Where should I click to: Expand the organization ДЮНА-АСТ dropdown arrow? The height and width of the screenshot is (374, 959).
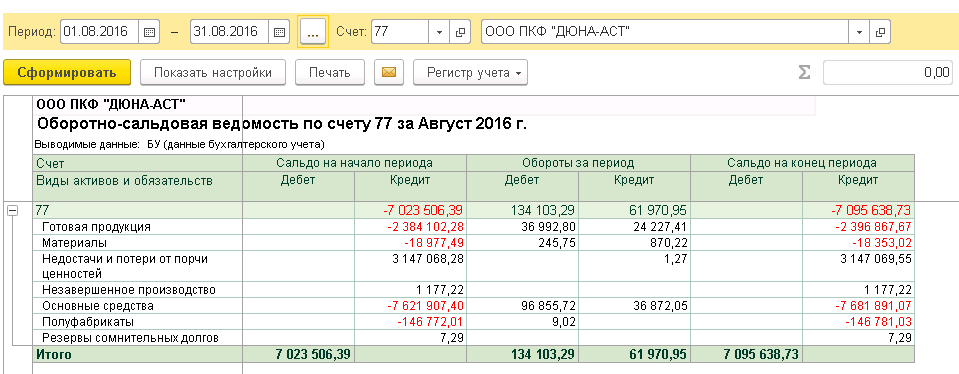[x=859, y=32]
